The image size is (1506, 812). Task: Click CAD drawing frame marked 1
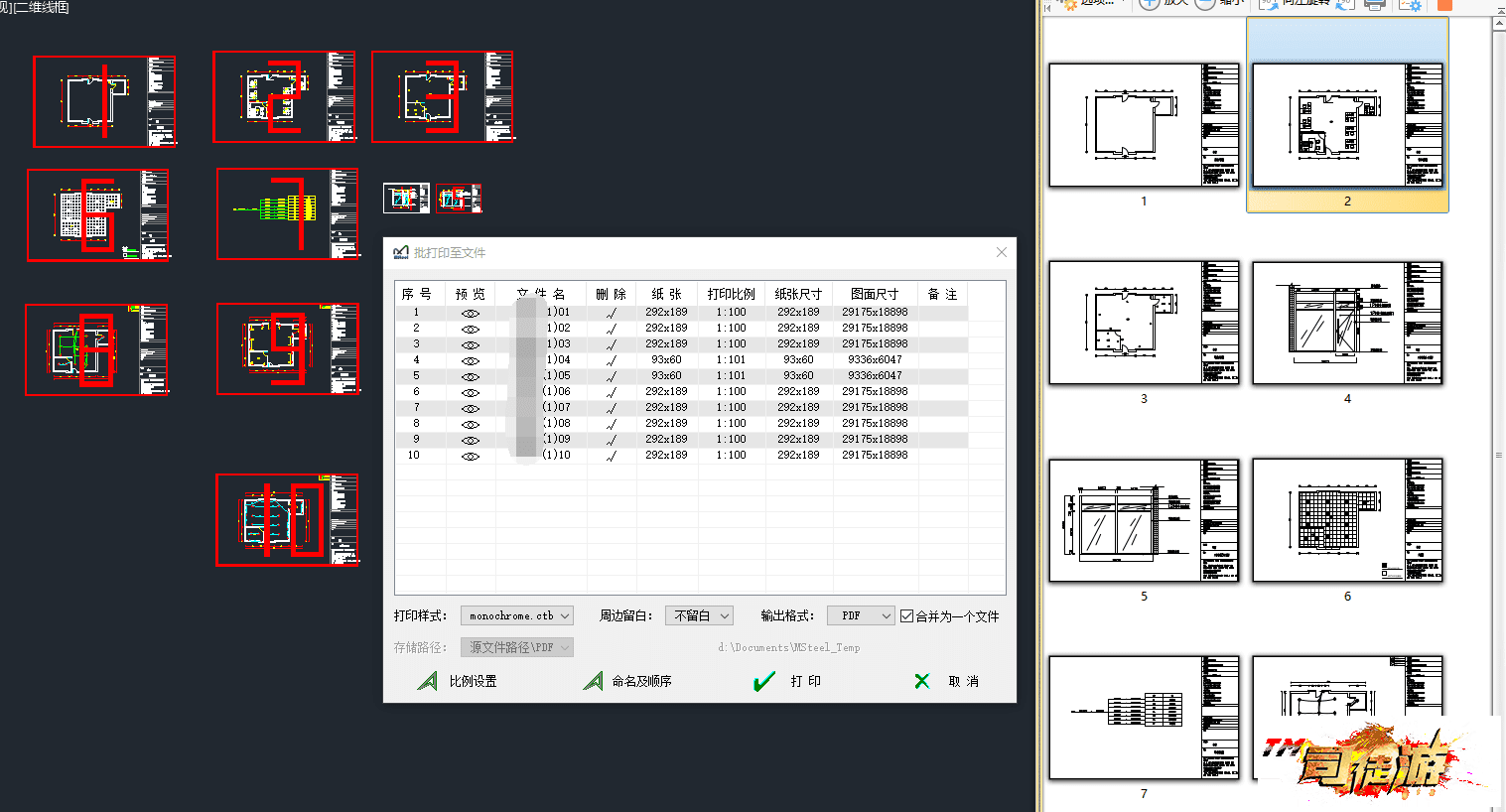coord(104,101)
